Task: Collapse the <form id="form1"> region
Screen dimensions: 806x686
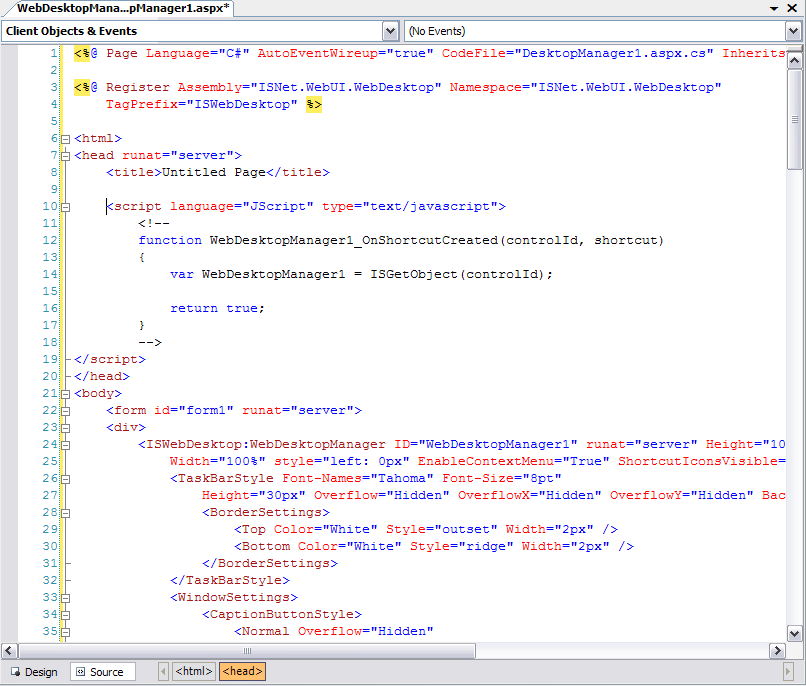Action: click(x=66, y=411)
